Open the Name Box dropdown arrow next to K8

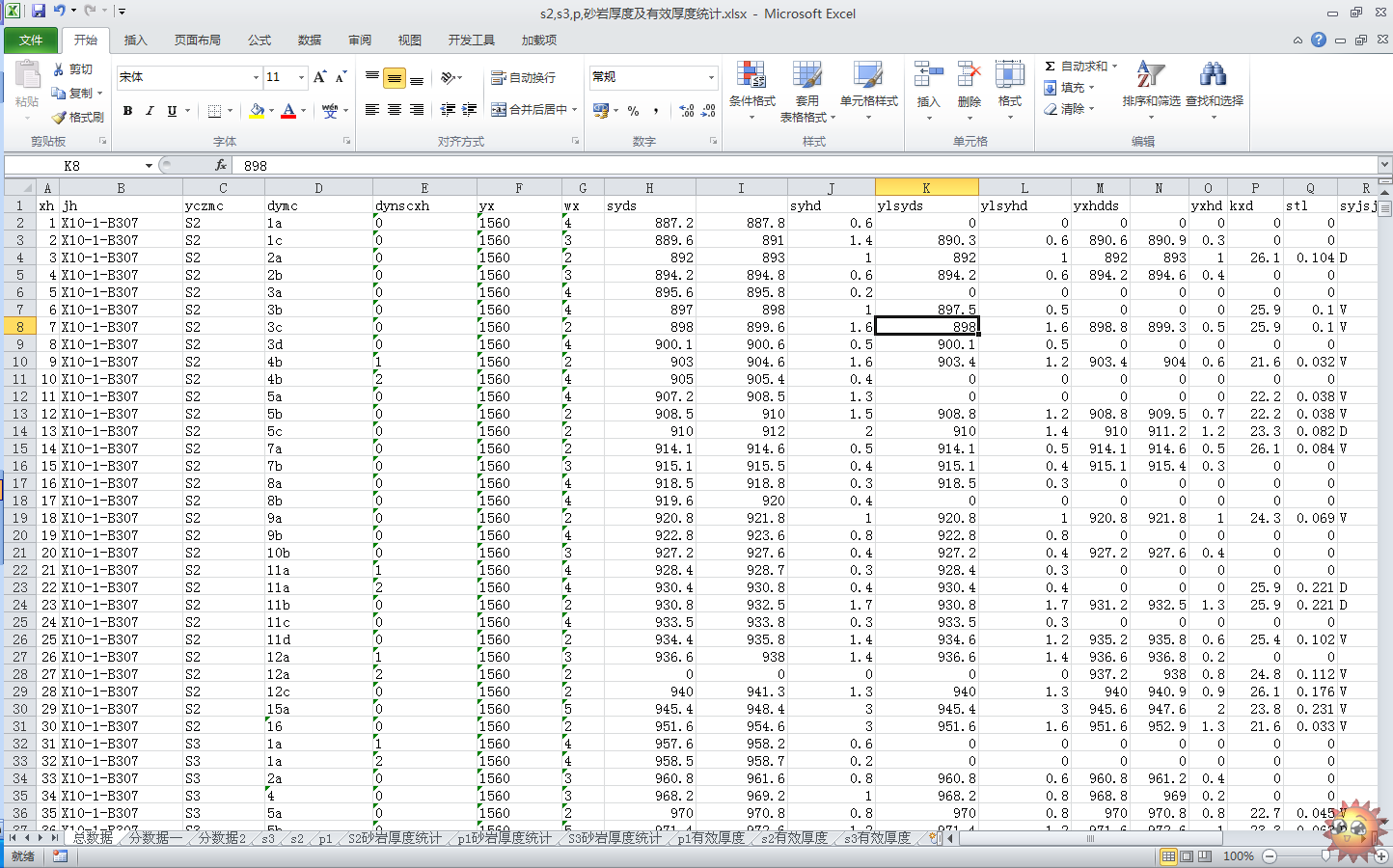point(149,166)
